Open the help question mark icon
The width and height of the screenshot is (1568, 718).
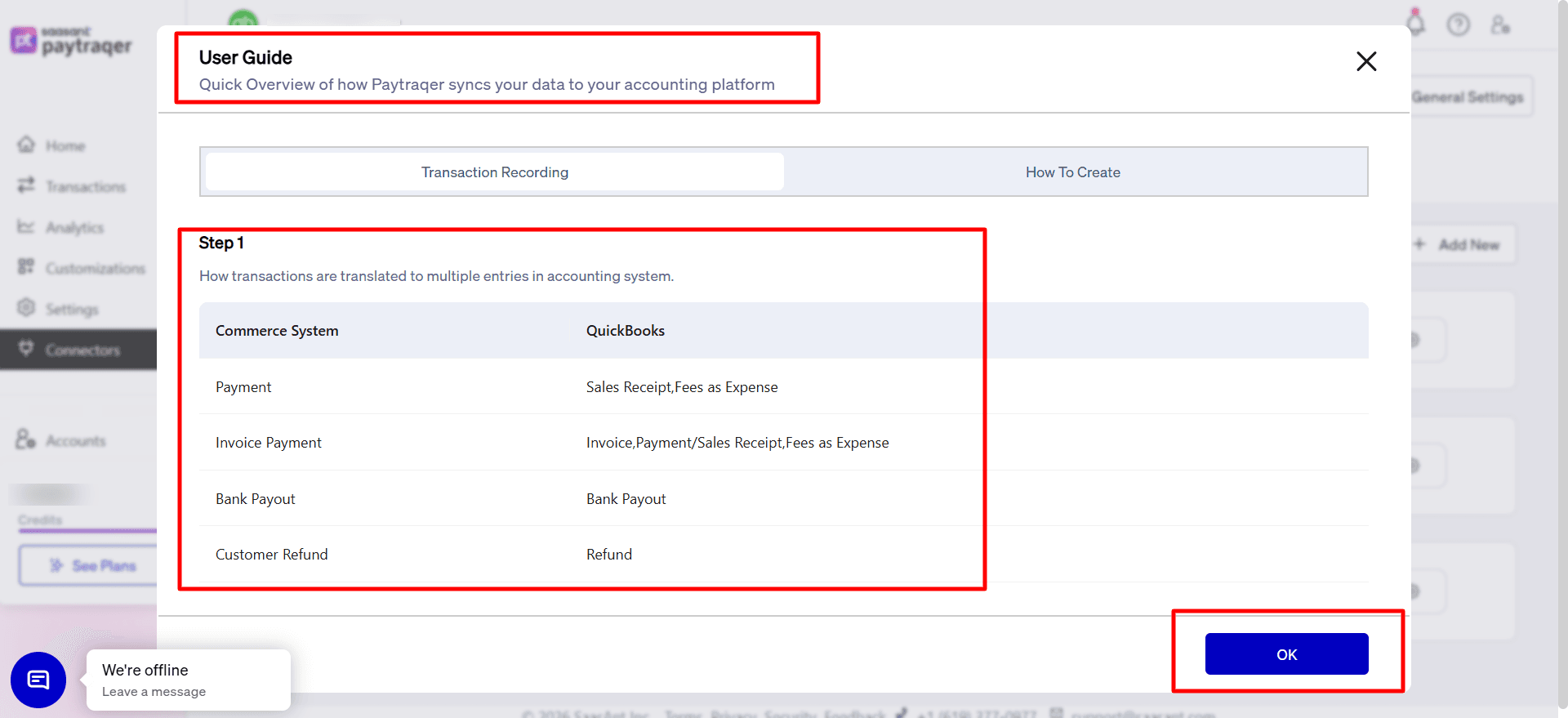click(1459, 25)
